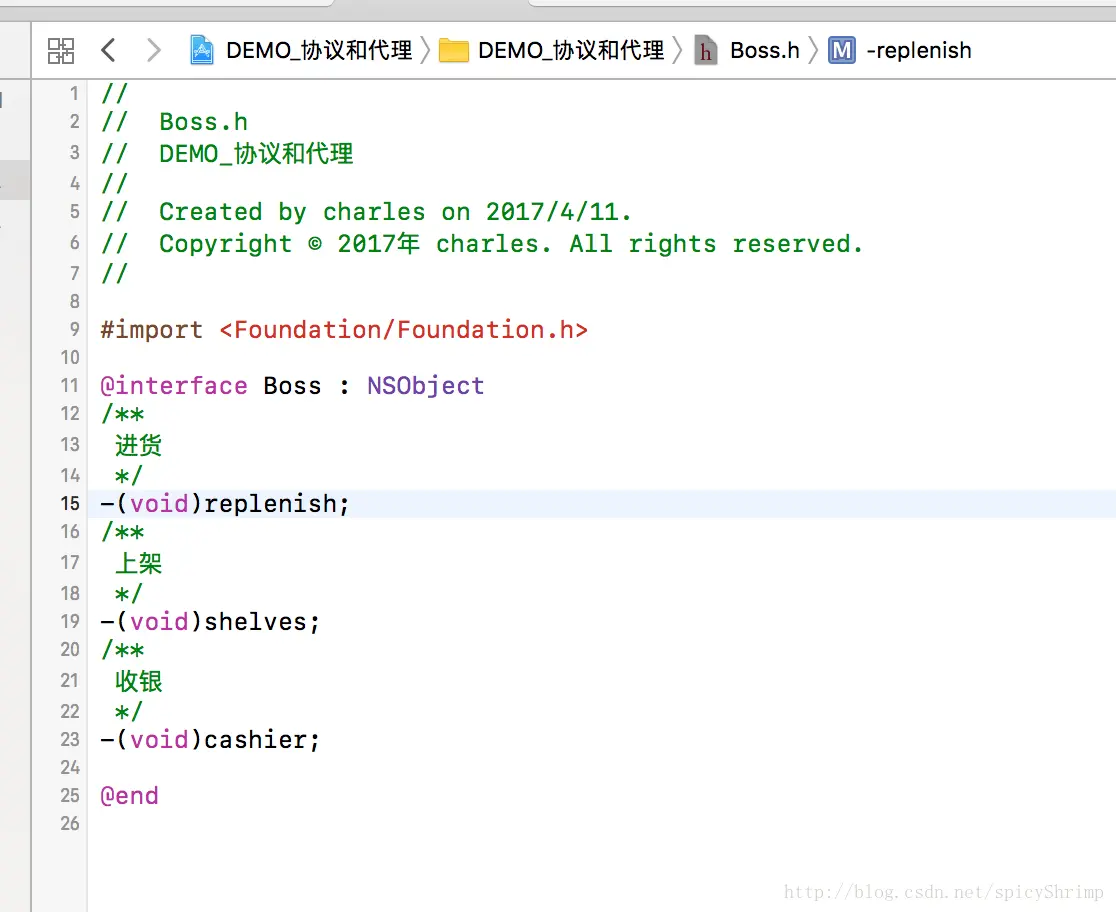1116x912 pixels.
Task: Go back with the left chevron
Action: point(108,51)
